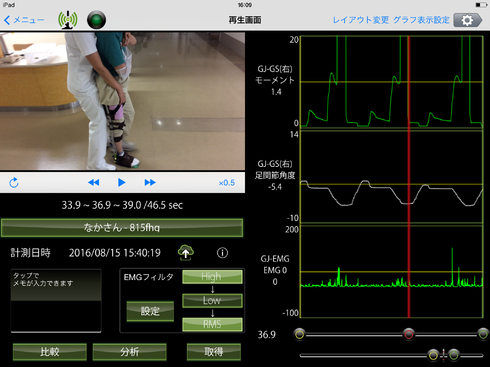Go back to メニュー

click(24, 20)
